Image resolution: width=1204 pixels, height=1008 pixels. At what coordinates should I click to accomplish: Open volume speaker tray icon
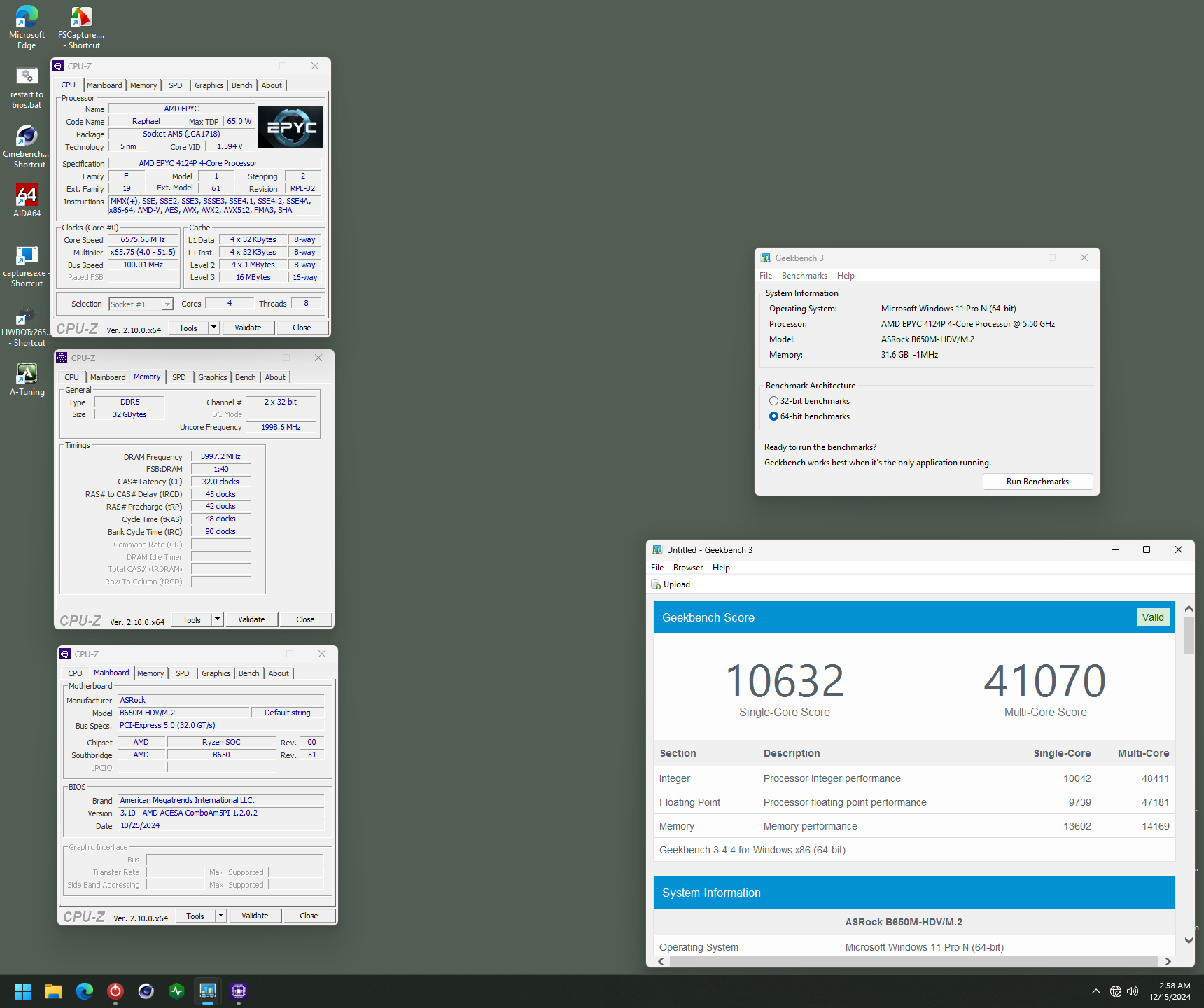1133,991
